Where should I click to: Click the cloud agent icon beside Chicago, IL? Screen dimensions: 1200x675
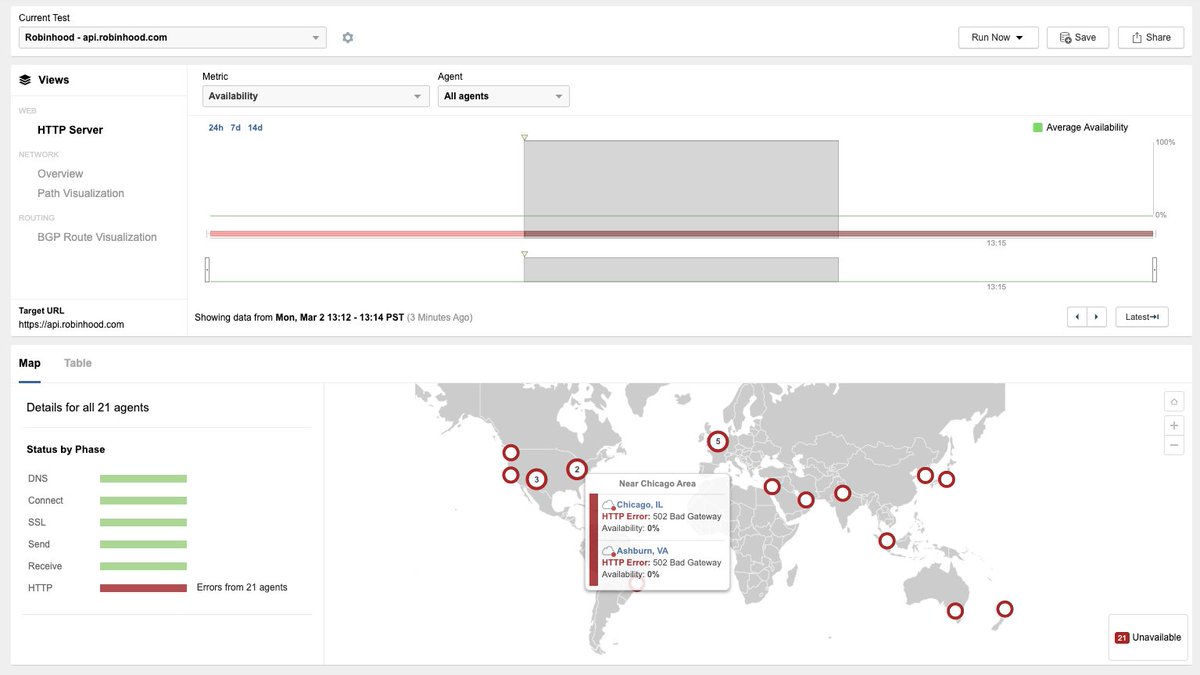click(608, 505)
